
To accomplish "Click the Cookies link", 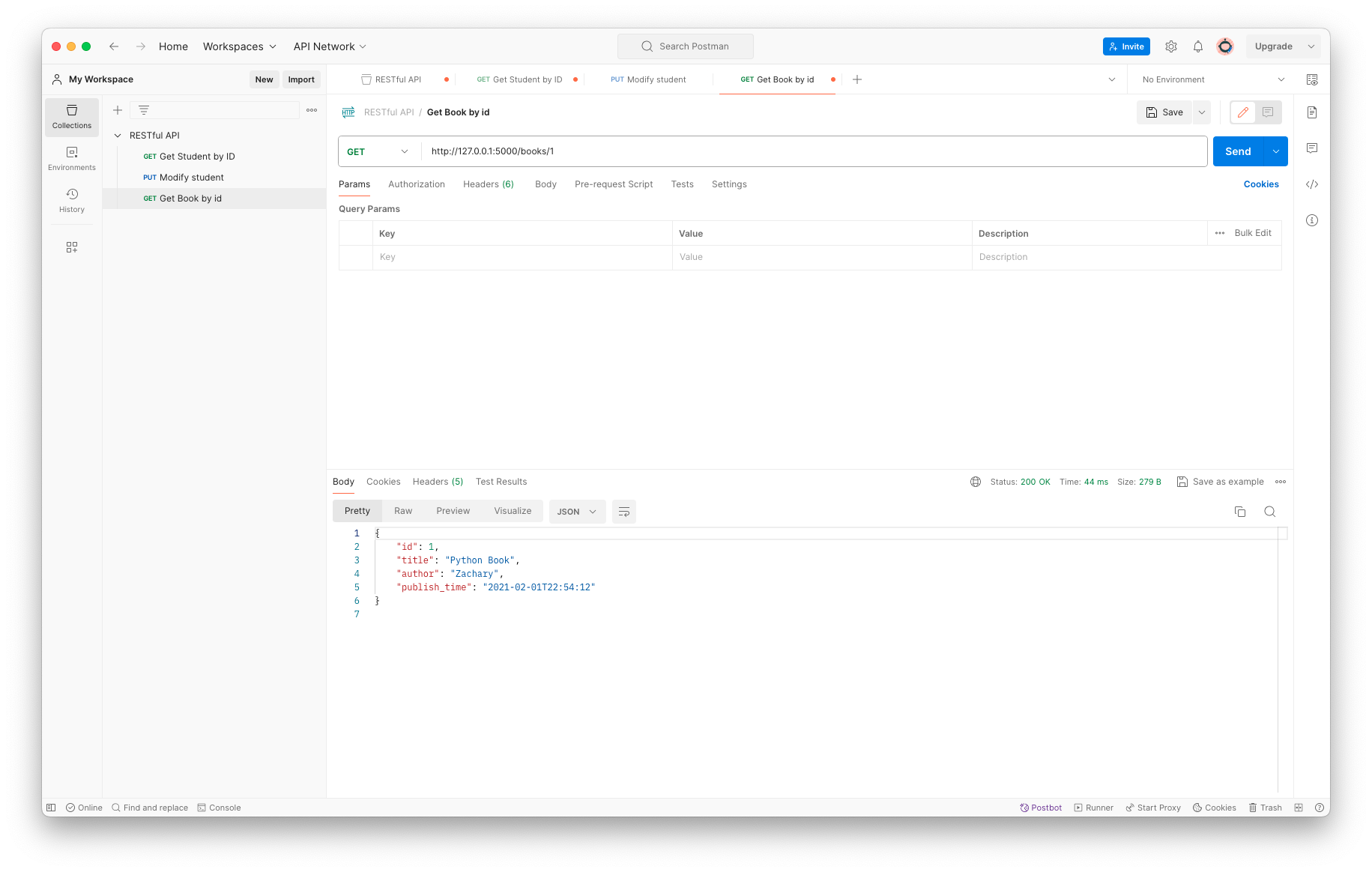I will point(1261,184).
